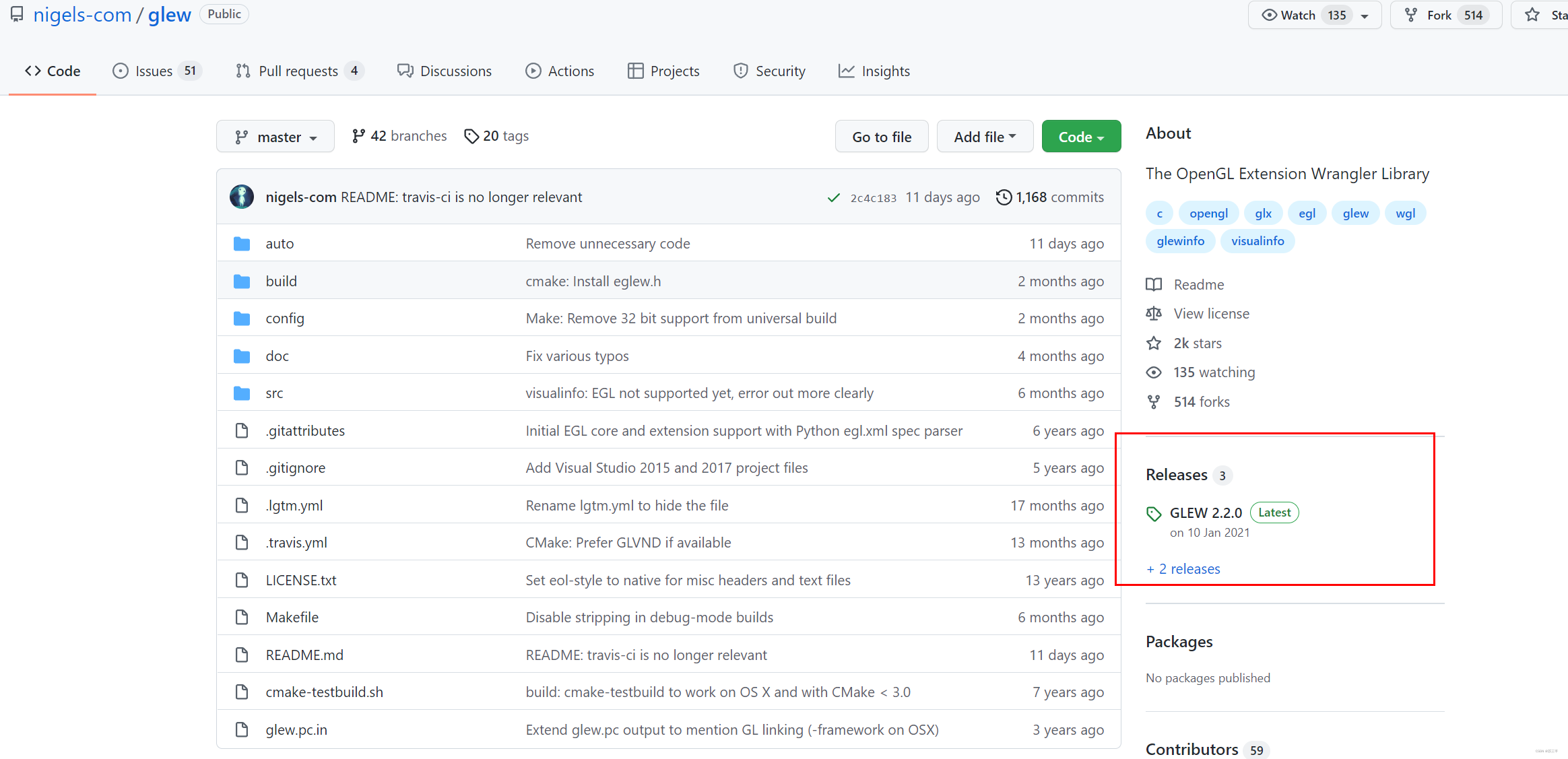Open the + 2 releases link
The width and height of the screenshot is (1568, 759).
coord(1183,569)
